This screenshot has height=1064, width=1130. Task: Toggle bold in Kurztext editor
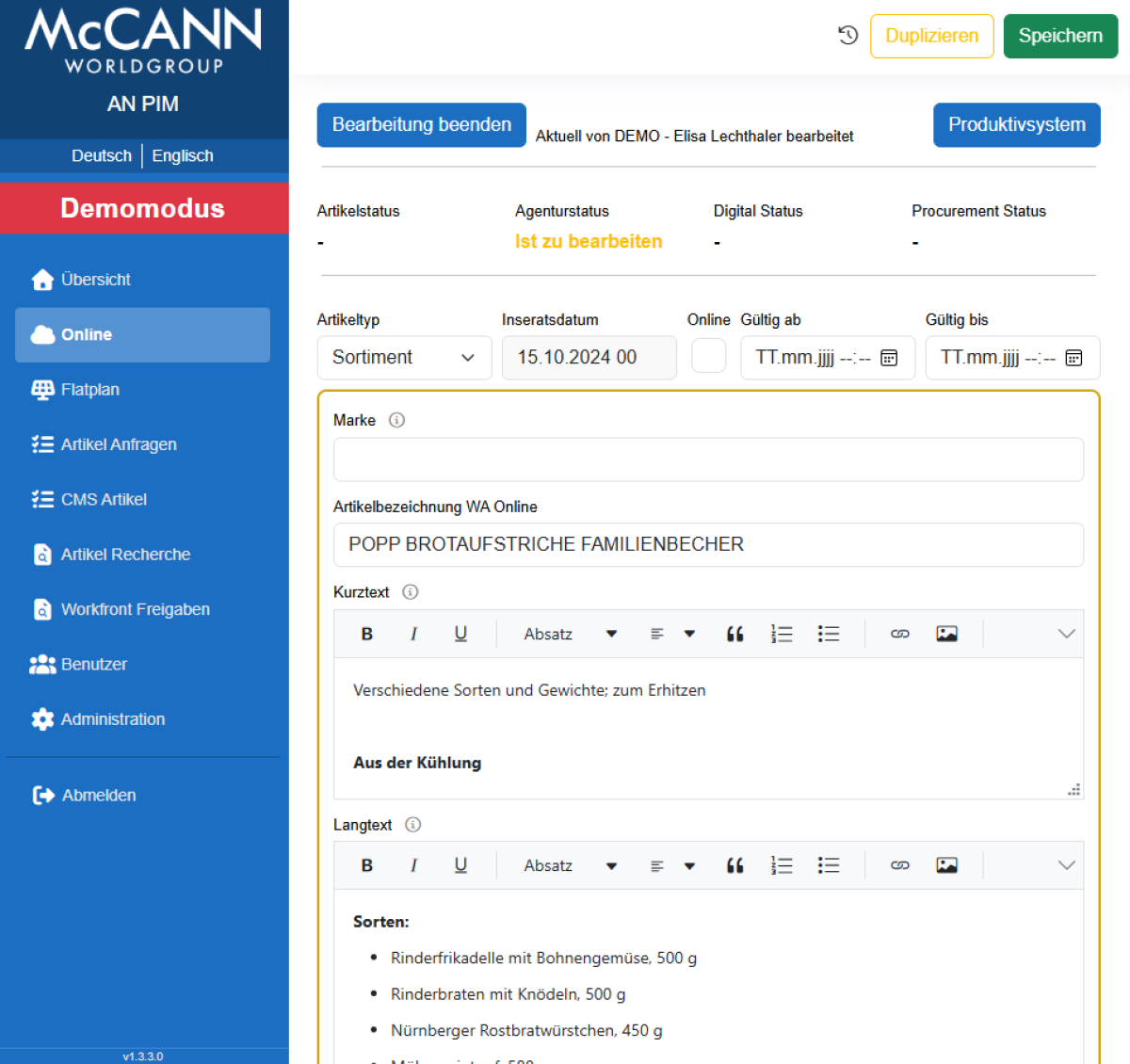[367, 634]
